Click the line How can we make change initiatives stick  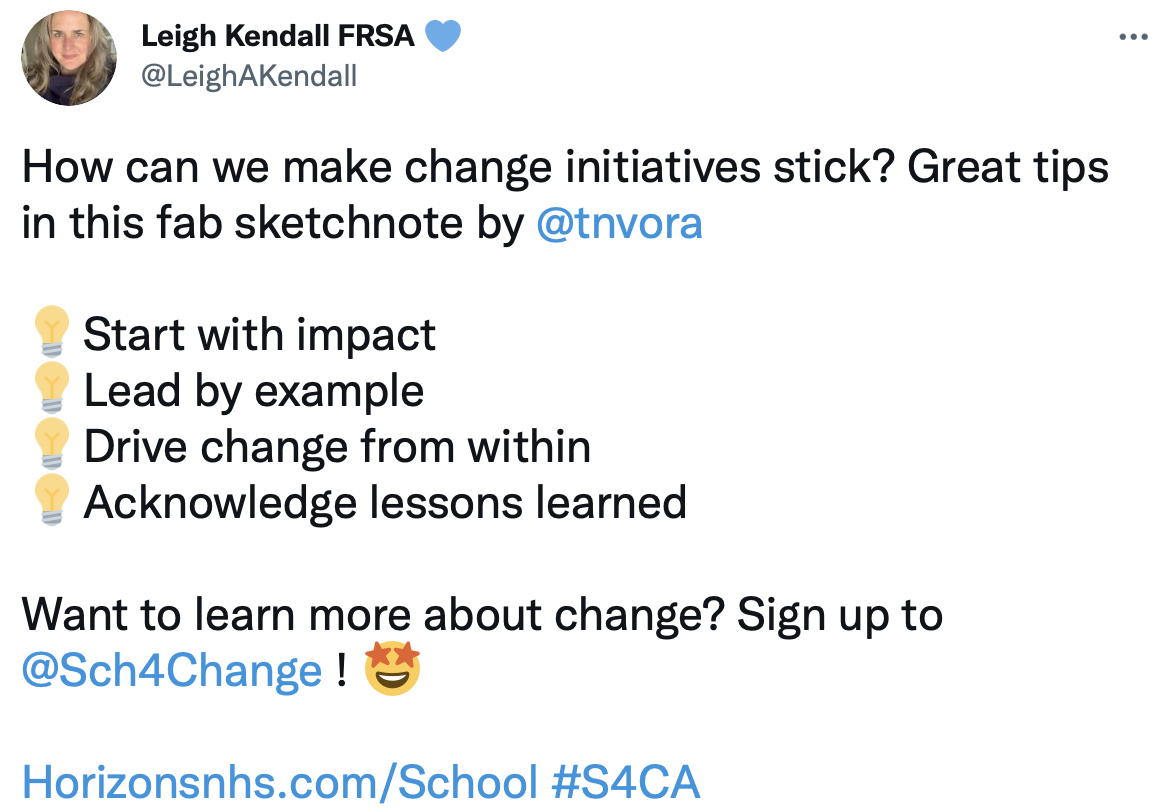pyautogui.click(x=458, y=167)
